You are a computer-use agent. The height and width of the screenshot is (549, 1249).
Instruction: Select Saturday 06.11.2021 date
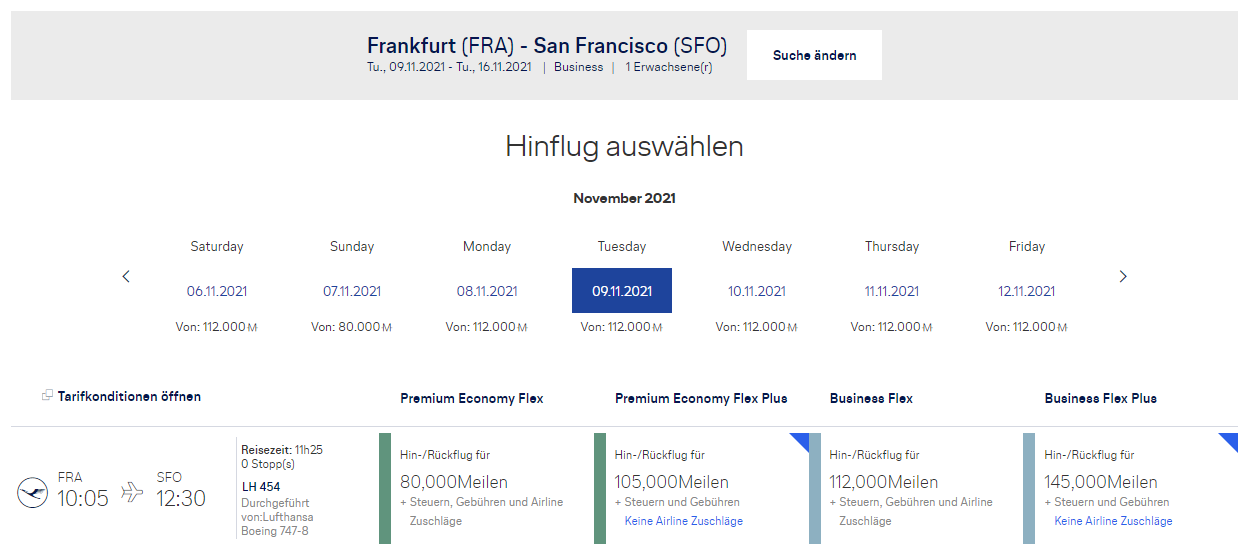pos(217,291)
